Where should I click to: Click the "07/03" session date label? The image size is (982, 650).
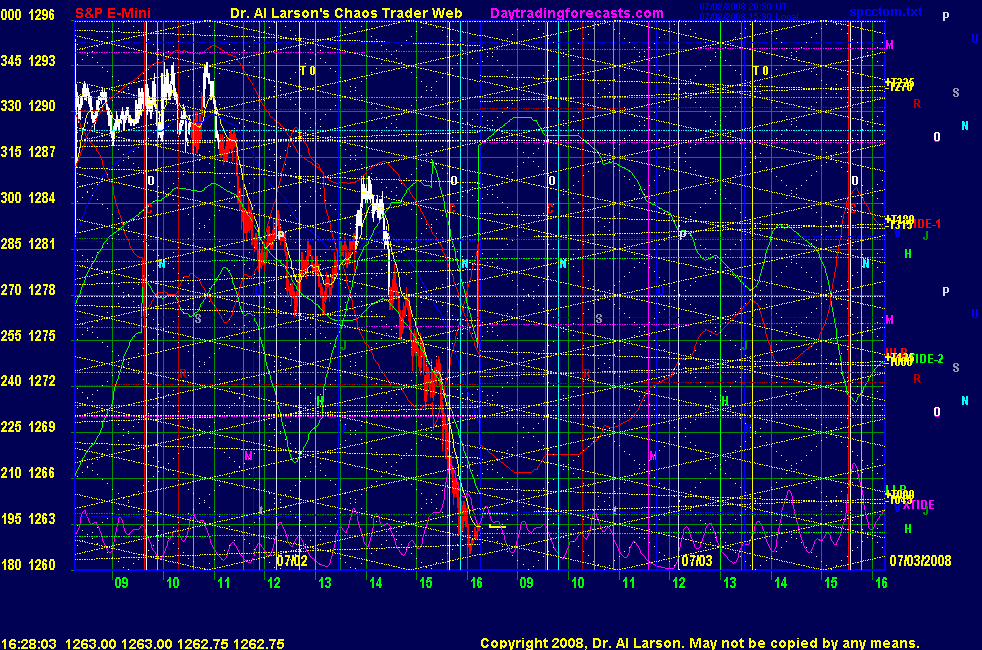coord(697,560)
